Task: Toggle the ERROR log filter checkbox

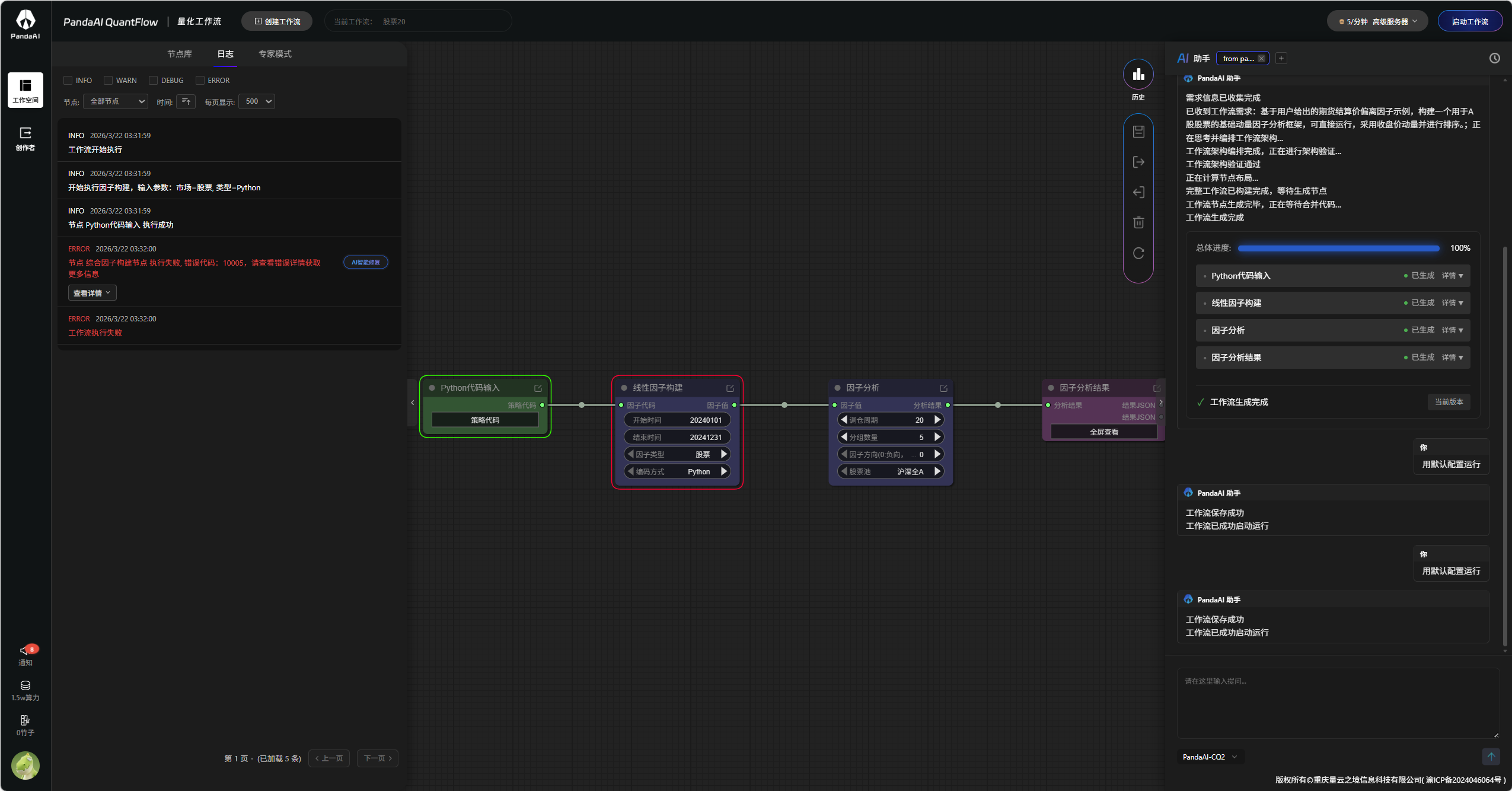Action: pyautogui.click(x=200, y=80)
